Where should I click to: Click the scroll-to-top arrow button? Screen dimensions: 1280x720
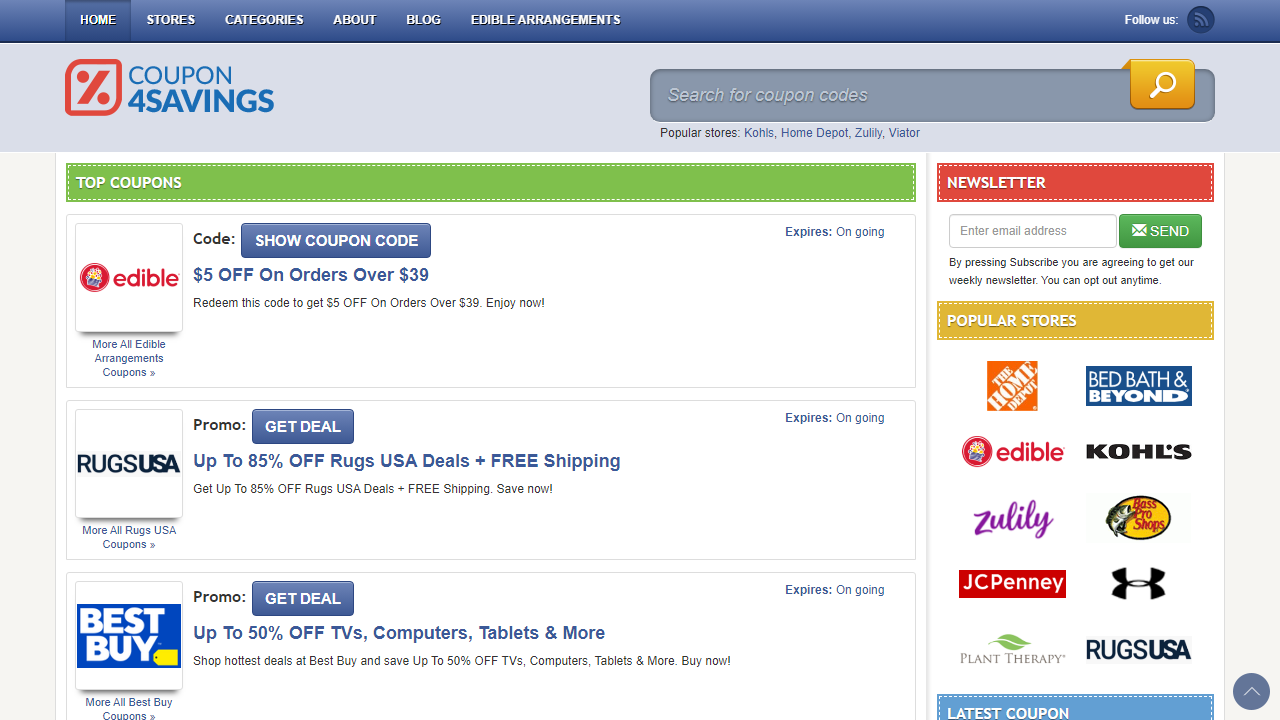pyautogui.click(x=1251, y=691)
